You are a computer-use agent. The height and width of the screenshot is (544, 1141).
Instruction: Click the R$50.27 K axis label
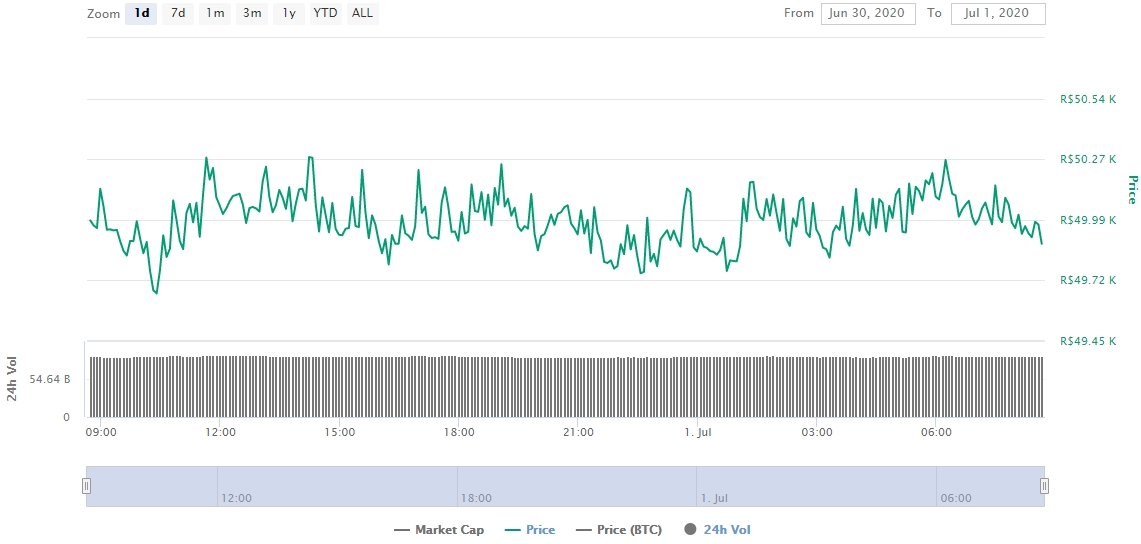tap(1088, 159)
